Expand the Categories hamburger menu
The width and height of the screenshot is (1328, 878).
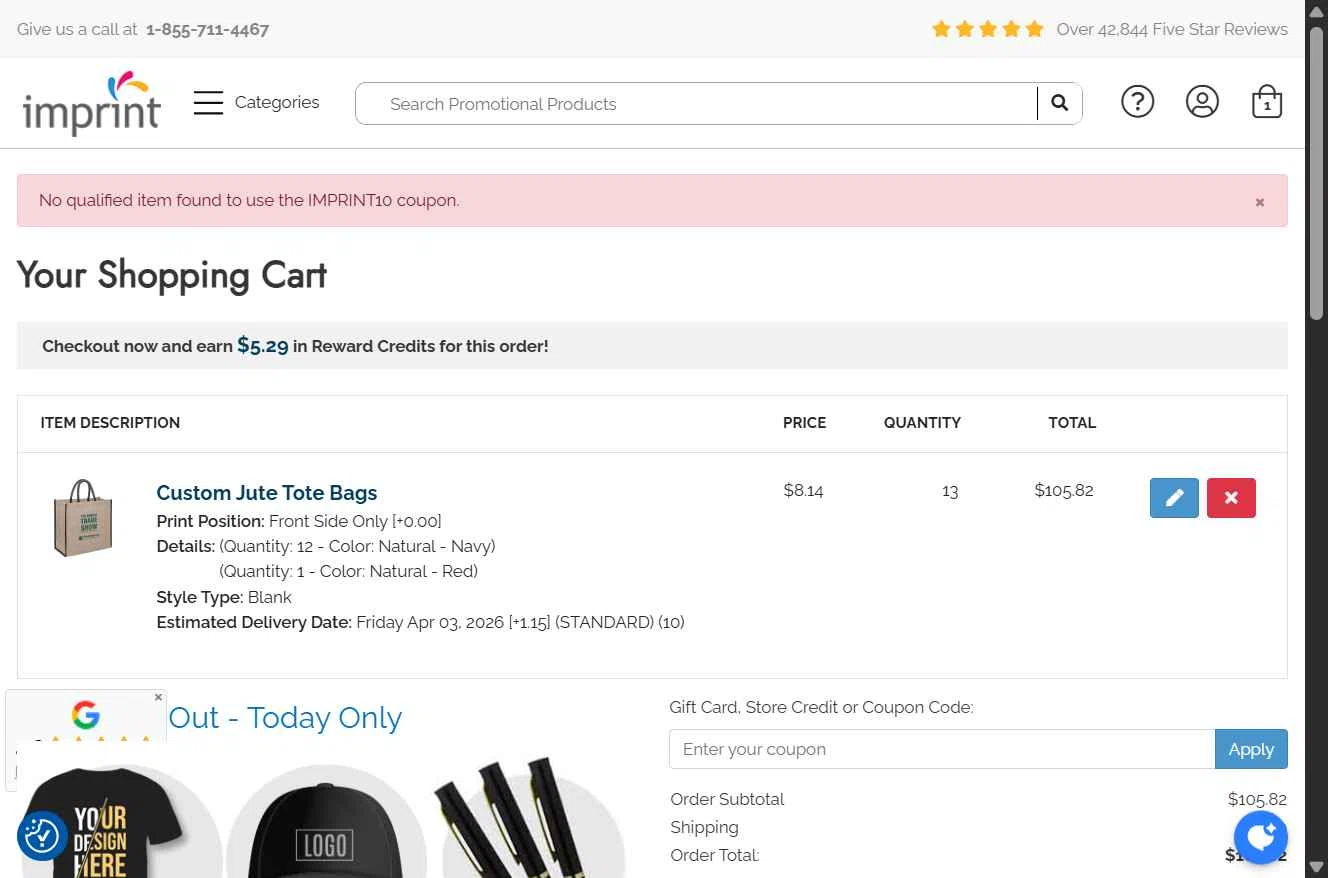coord(208,103)
